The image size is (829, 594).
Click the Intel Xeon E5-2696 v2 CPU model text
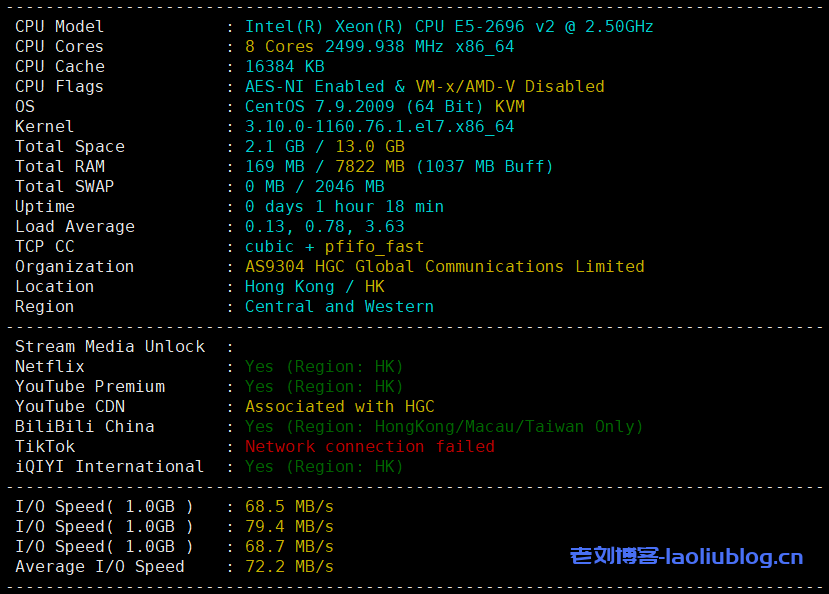[x=447, y=26]
